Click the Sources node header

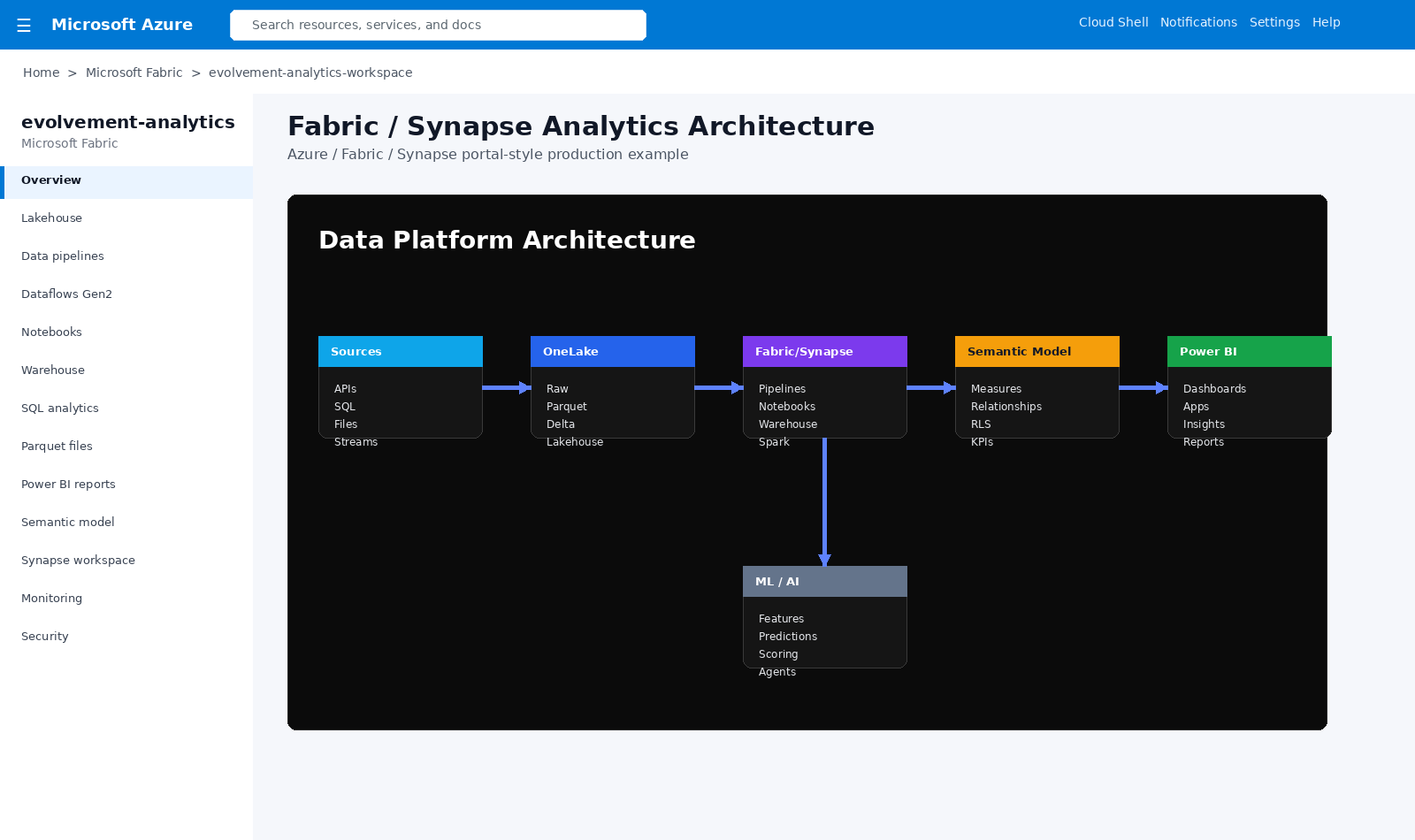point(401,351)
